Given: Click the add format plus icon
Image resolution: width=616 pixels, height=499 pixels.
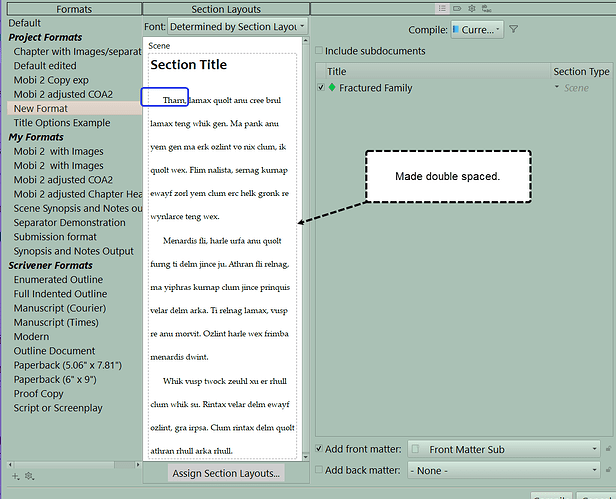Looking at the screenshot, I should [x=15, y=476].
